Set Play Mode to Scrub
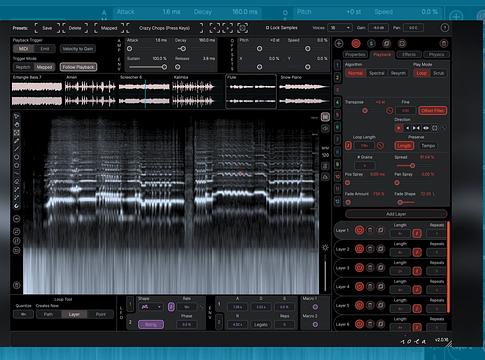This screenshot has height=360, width=485. (x=439, y=73)
